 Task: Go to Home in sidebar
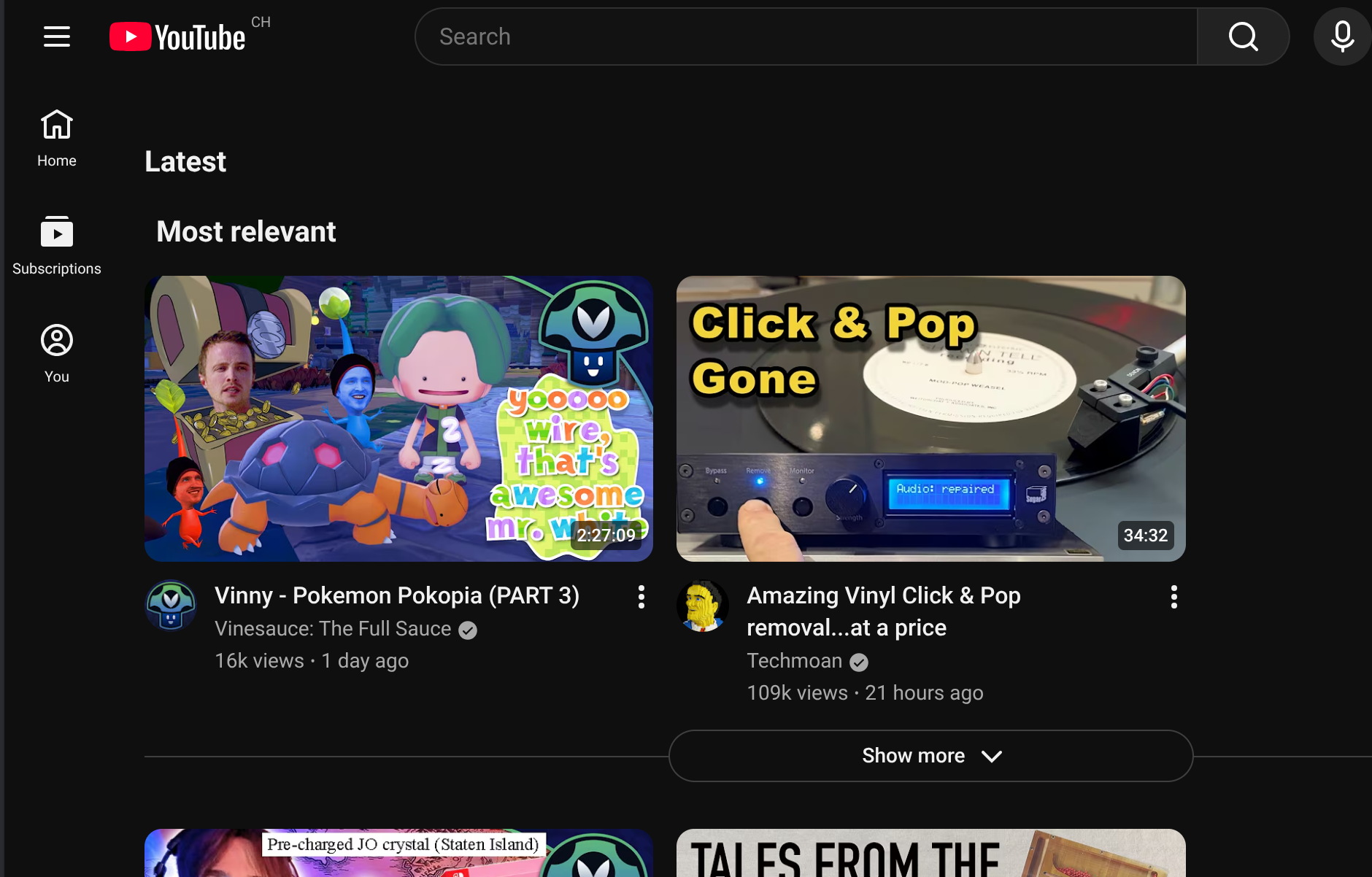(x=57, y=138)
